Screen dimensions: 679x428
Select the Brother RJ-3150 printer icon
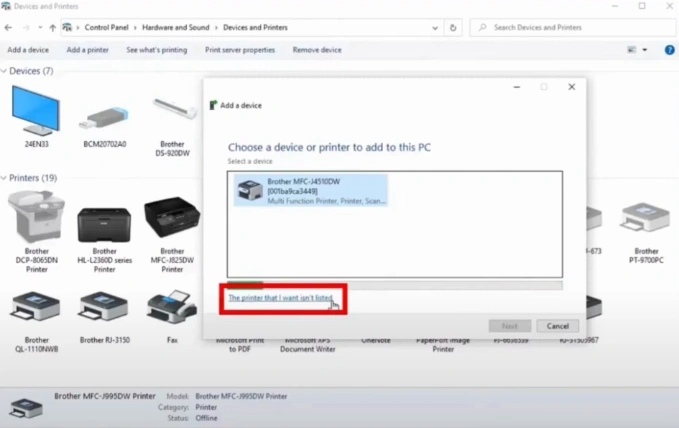104,306
